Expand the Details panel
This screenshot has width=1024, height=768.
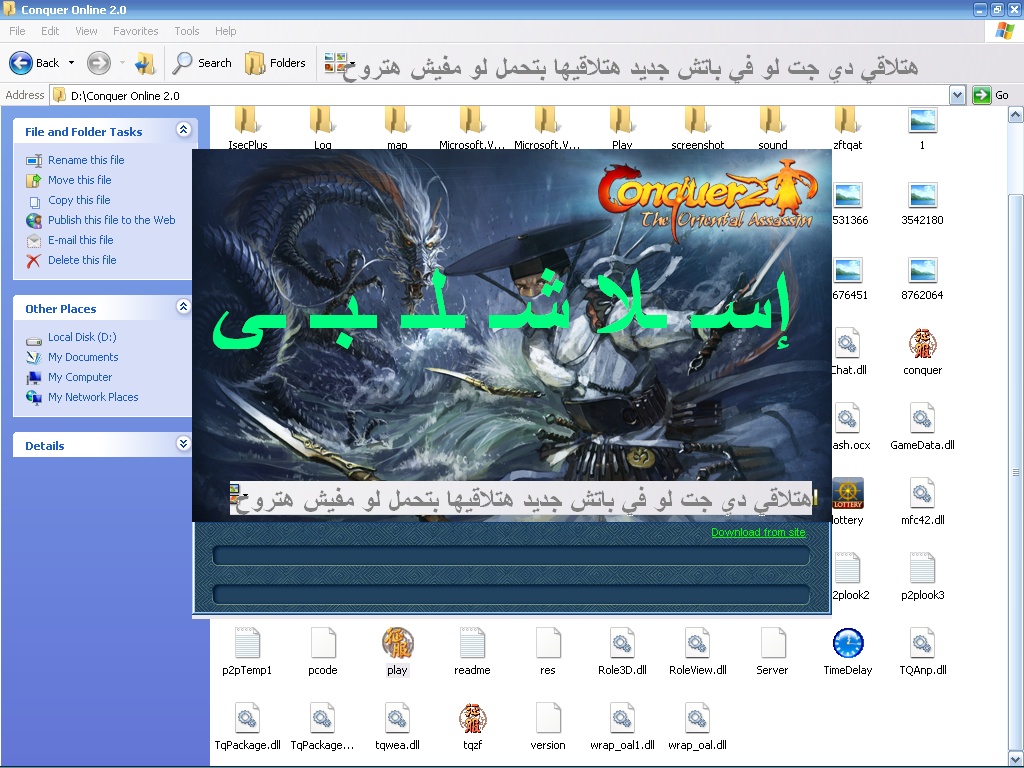point(184,444)
